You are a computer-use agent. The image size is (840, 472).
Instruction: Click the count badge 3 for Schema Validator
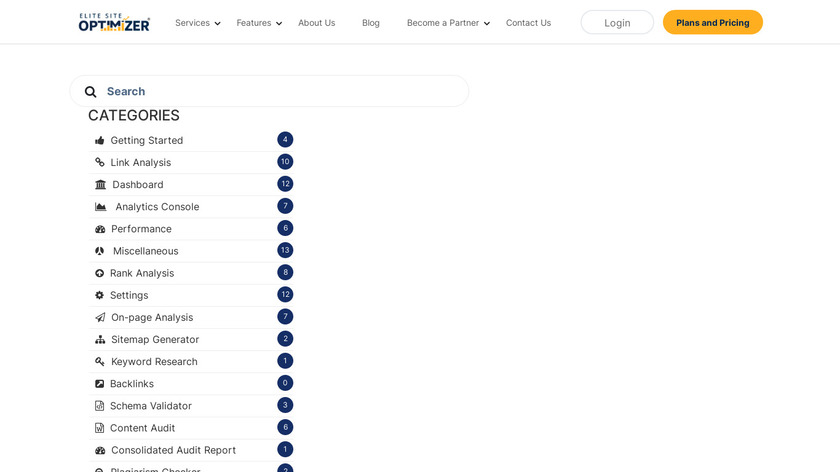point(285,406)
